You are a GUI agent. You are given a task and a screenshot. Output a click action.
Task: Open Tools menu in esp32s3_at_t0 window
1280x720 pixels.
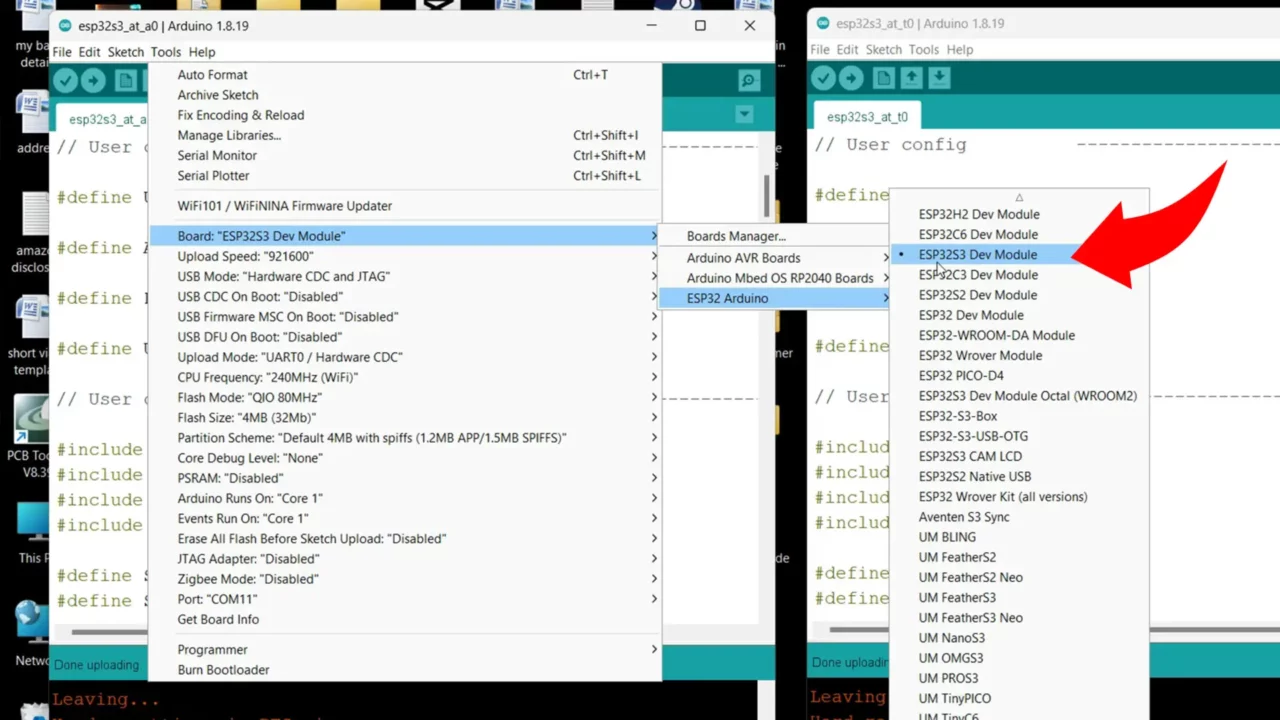(924, 49)
